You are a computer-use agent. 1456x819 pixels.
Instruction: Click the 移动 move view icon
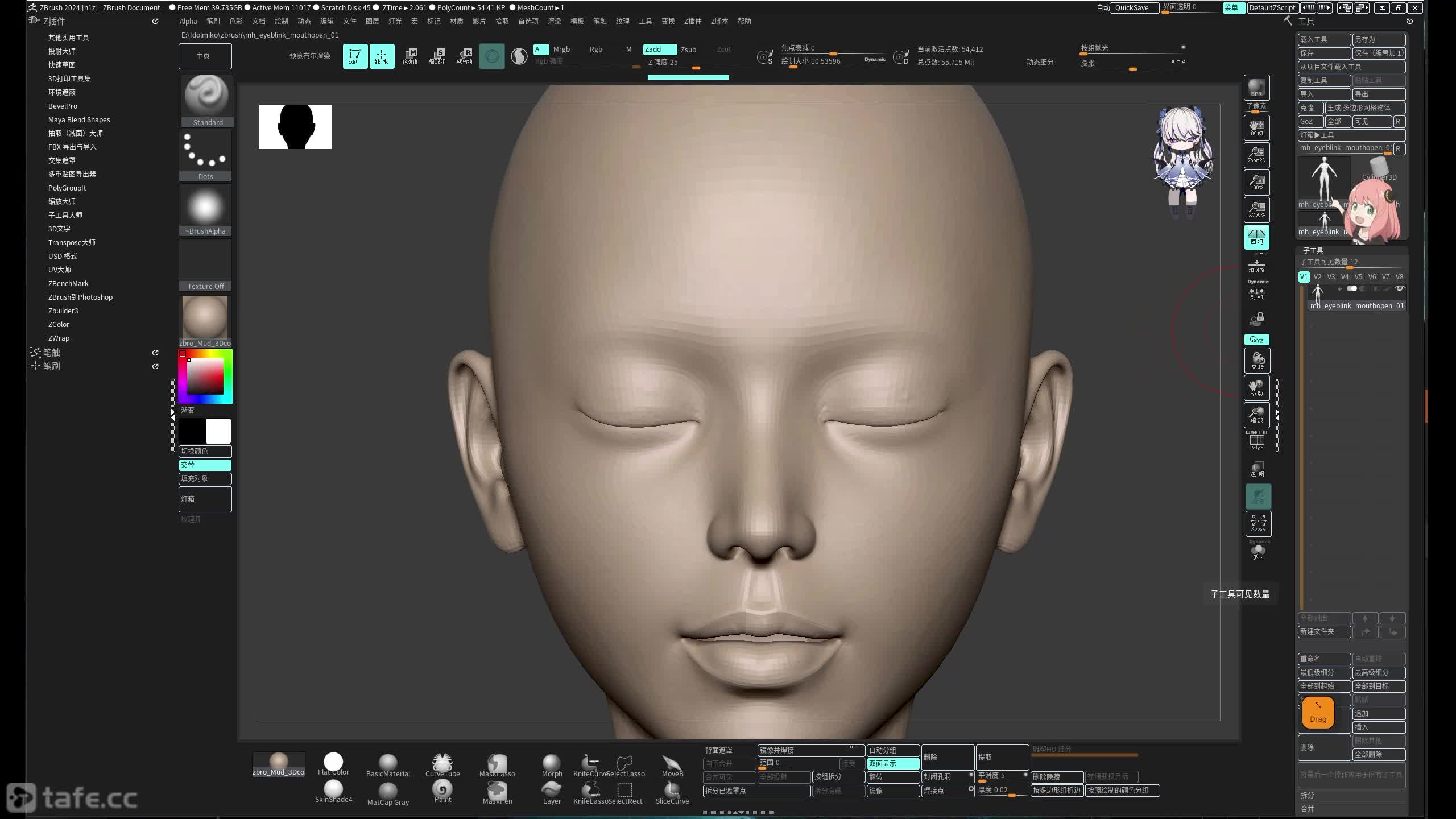(x=1257, y=388)
